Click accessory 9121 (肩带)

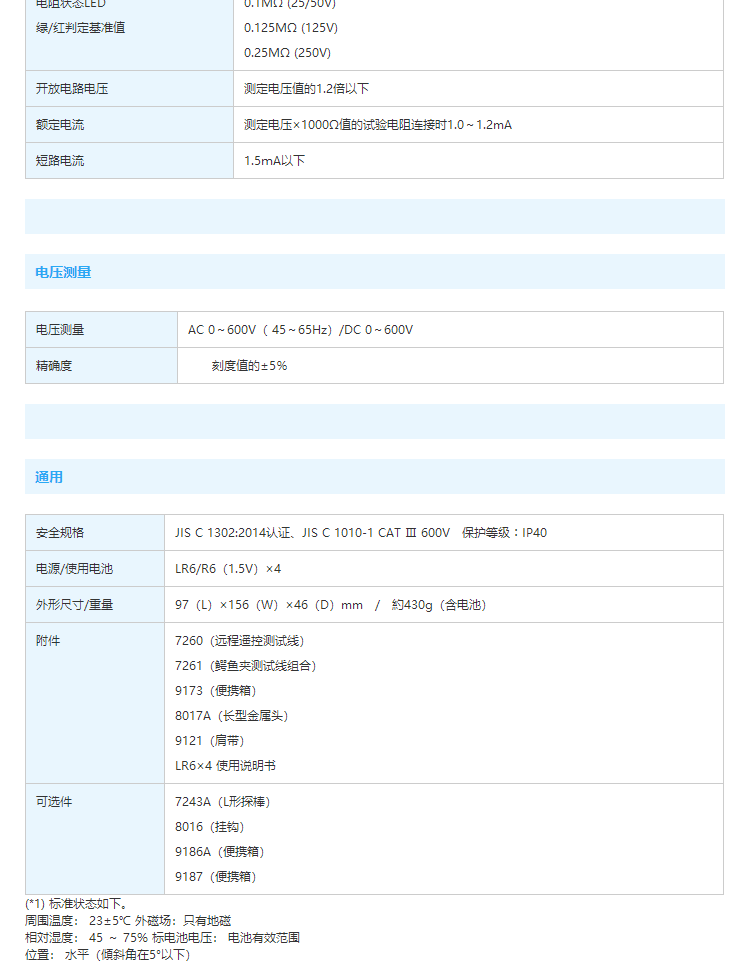[210, 741]
